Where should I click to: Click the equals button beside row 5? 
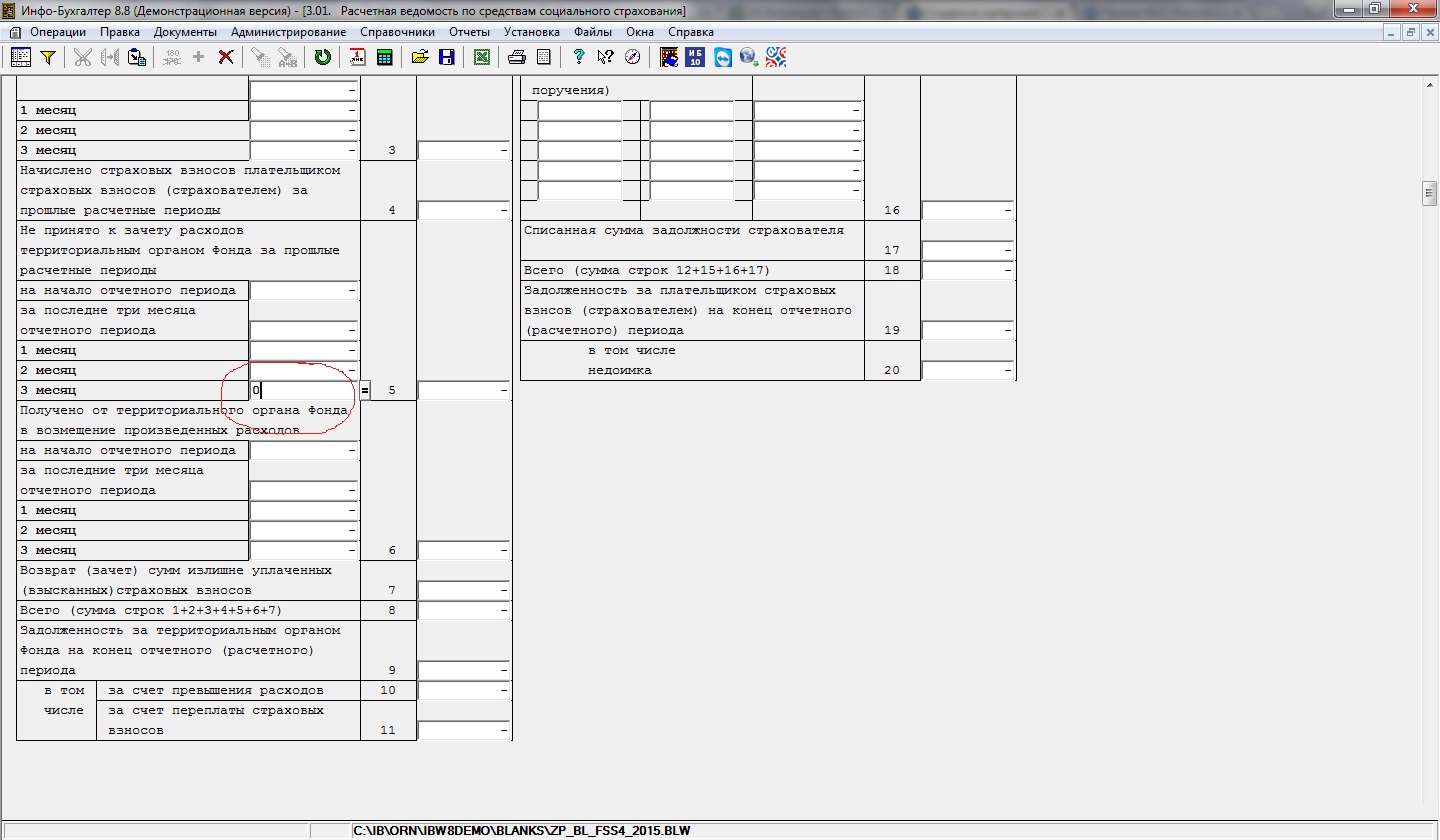point(365,390)
